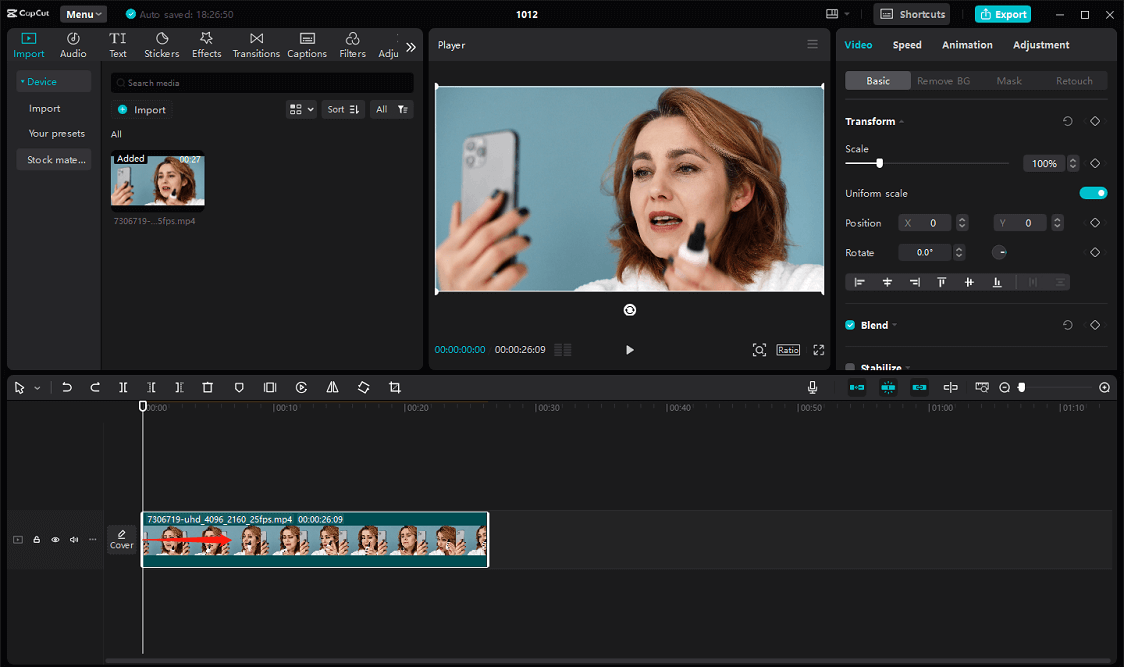Expand more tabs with double chevron
The image size is (1124, 667).
pyautogui.click(x=411, y=47)
